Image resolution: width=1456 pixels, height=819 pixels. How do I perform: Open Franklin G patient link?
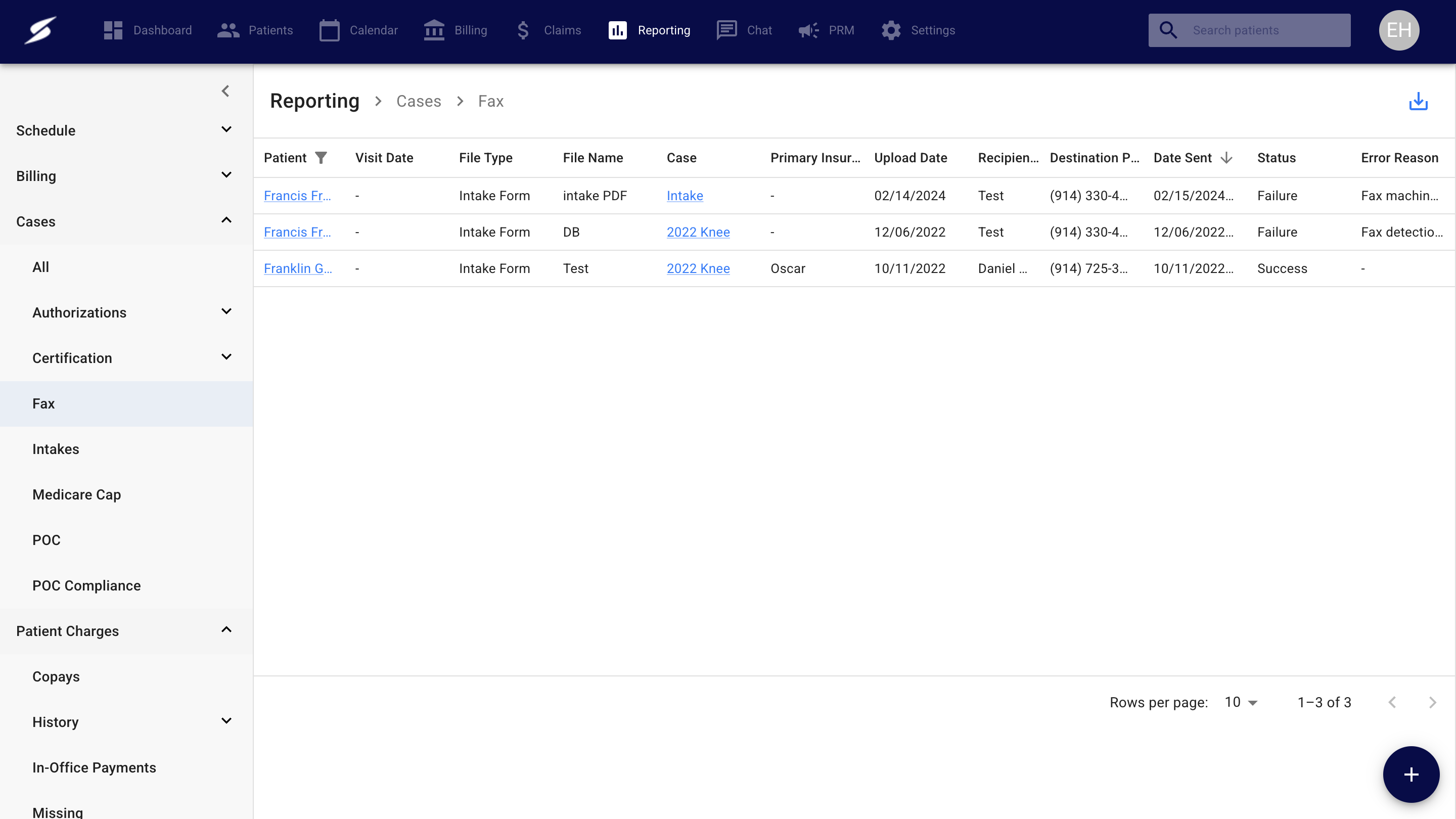tap(297, 268)
